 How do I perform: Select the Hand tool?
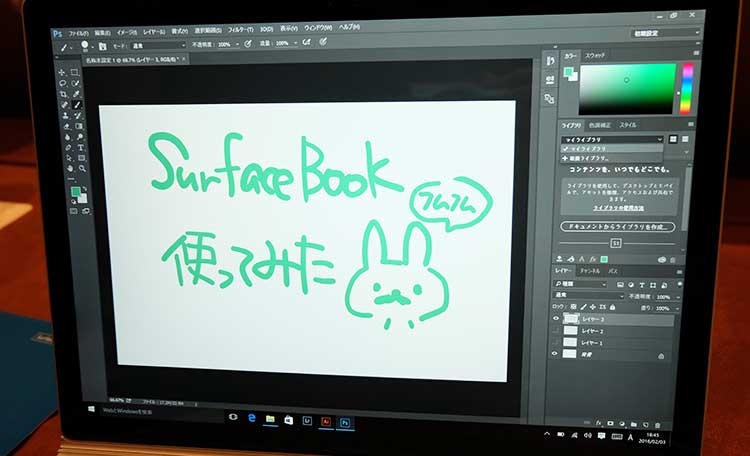click(70, 168)
